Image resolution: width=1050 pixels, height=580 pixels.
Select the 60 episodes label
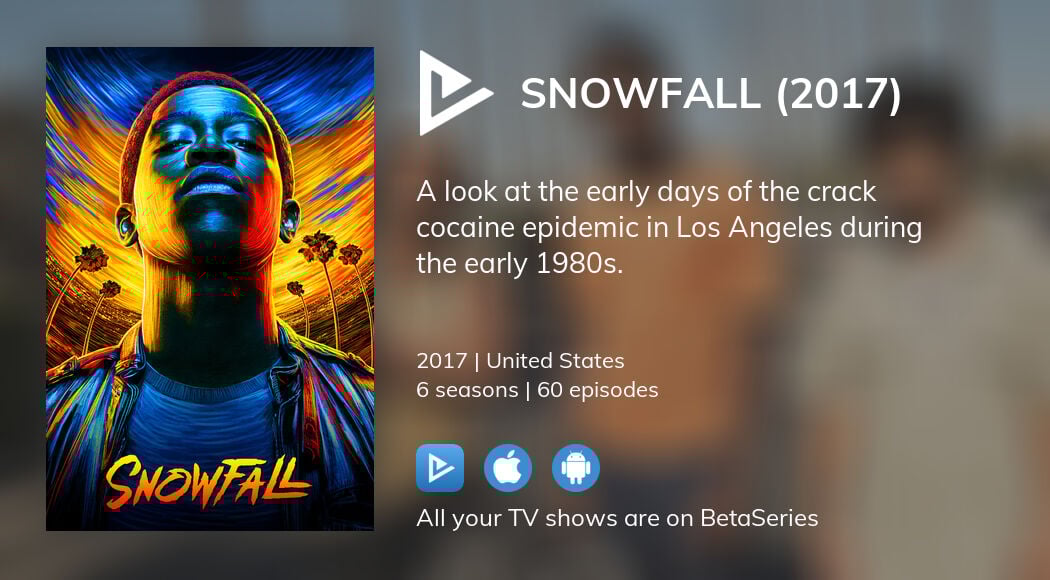click(x=597, y=390)
